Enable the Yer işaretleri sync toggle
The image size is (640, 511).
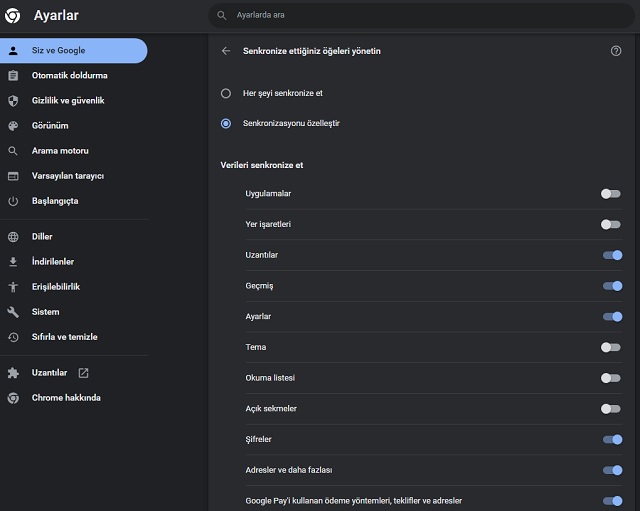click(611, 224)
